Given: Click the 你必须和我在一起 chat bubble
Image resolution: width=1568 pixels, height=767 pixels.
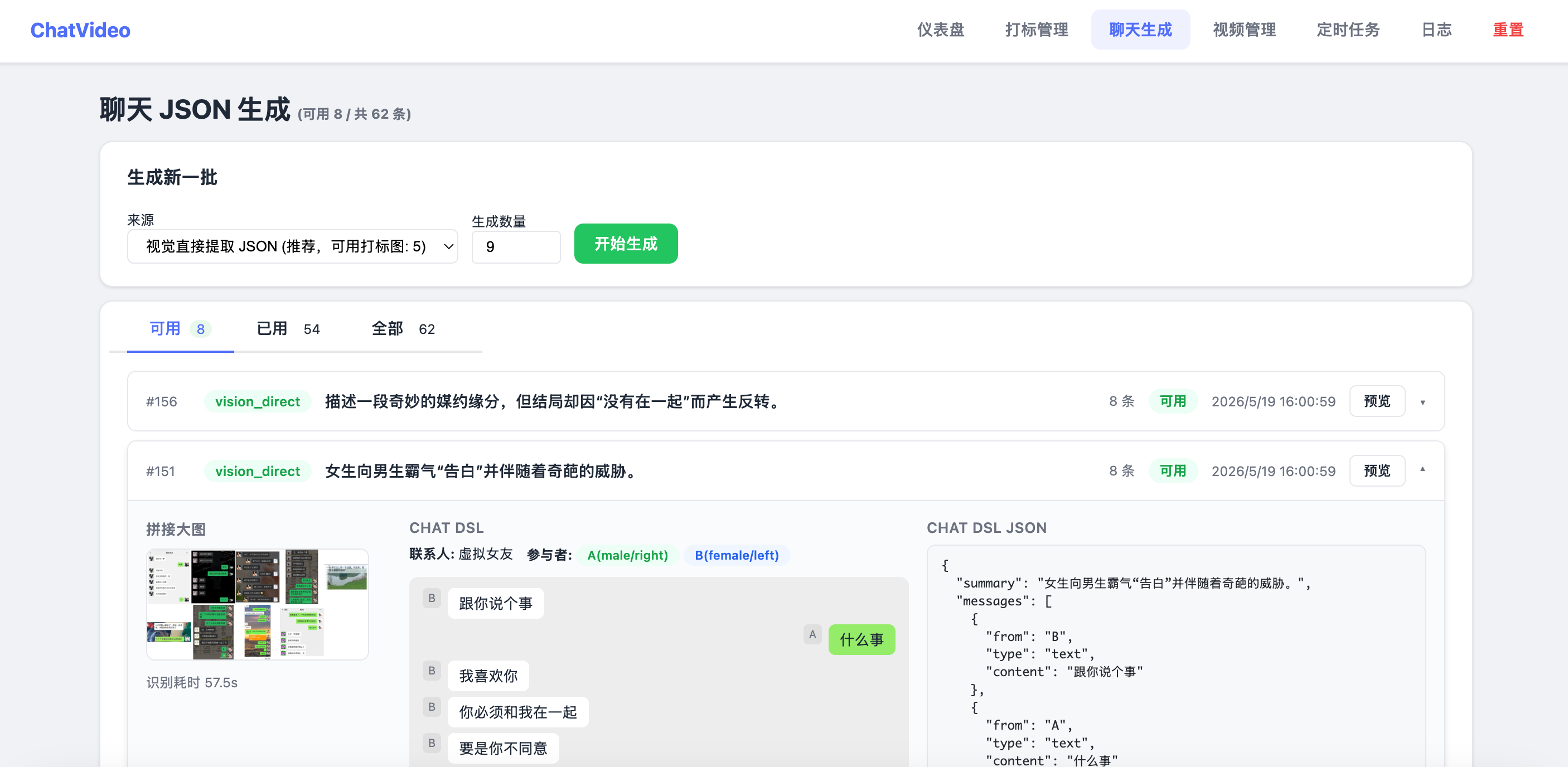Looking at the screenshot, I should [518, 712].
